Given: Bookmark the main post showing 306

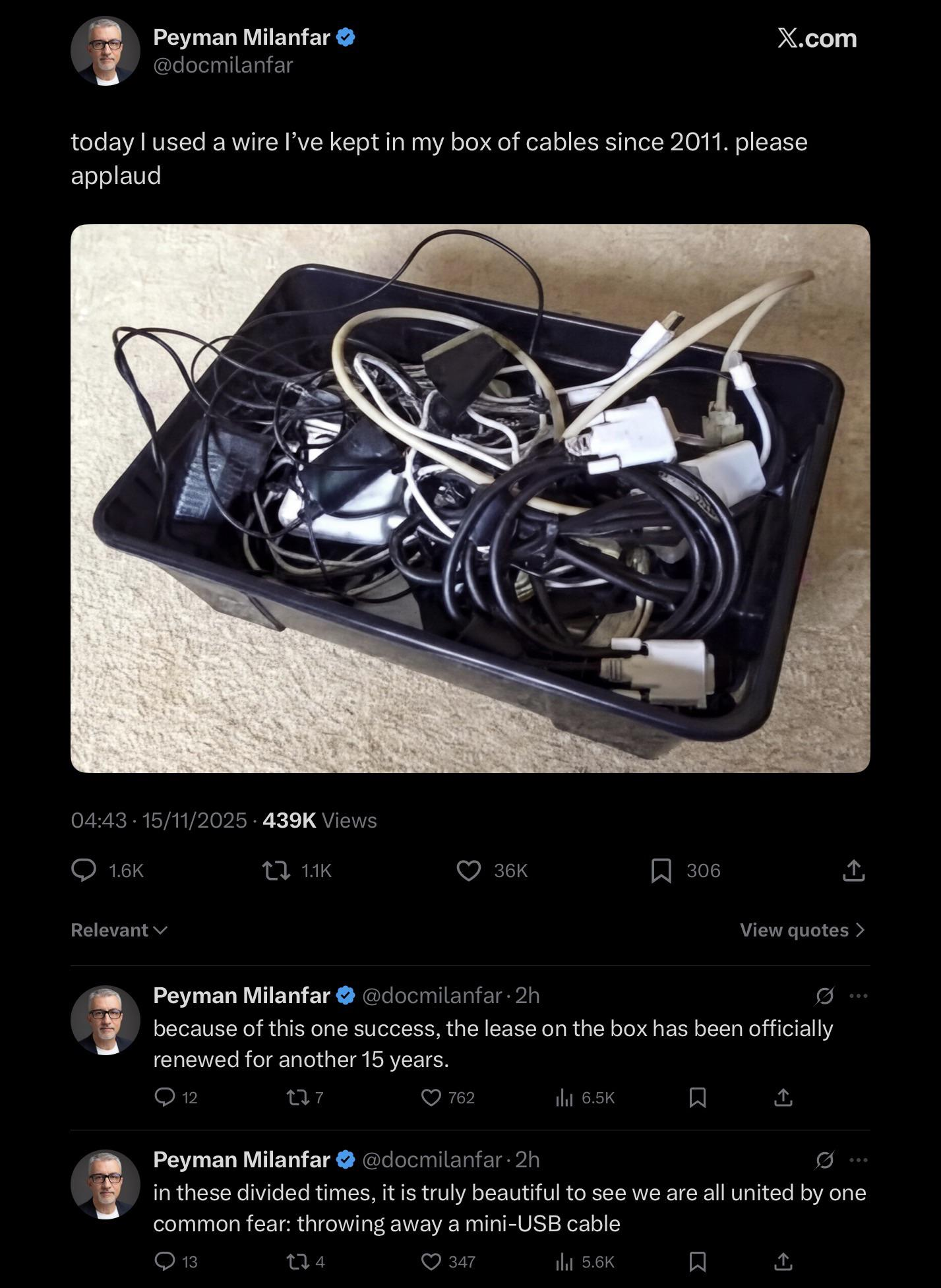Looking at the screenshot, I should (661, 871).
